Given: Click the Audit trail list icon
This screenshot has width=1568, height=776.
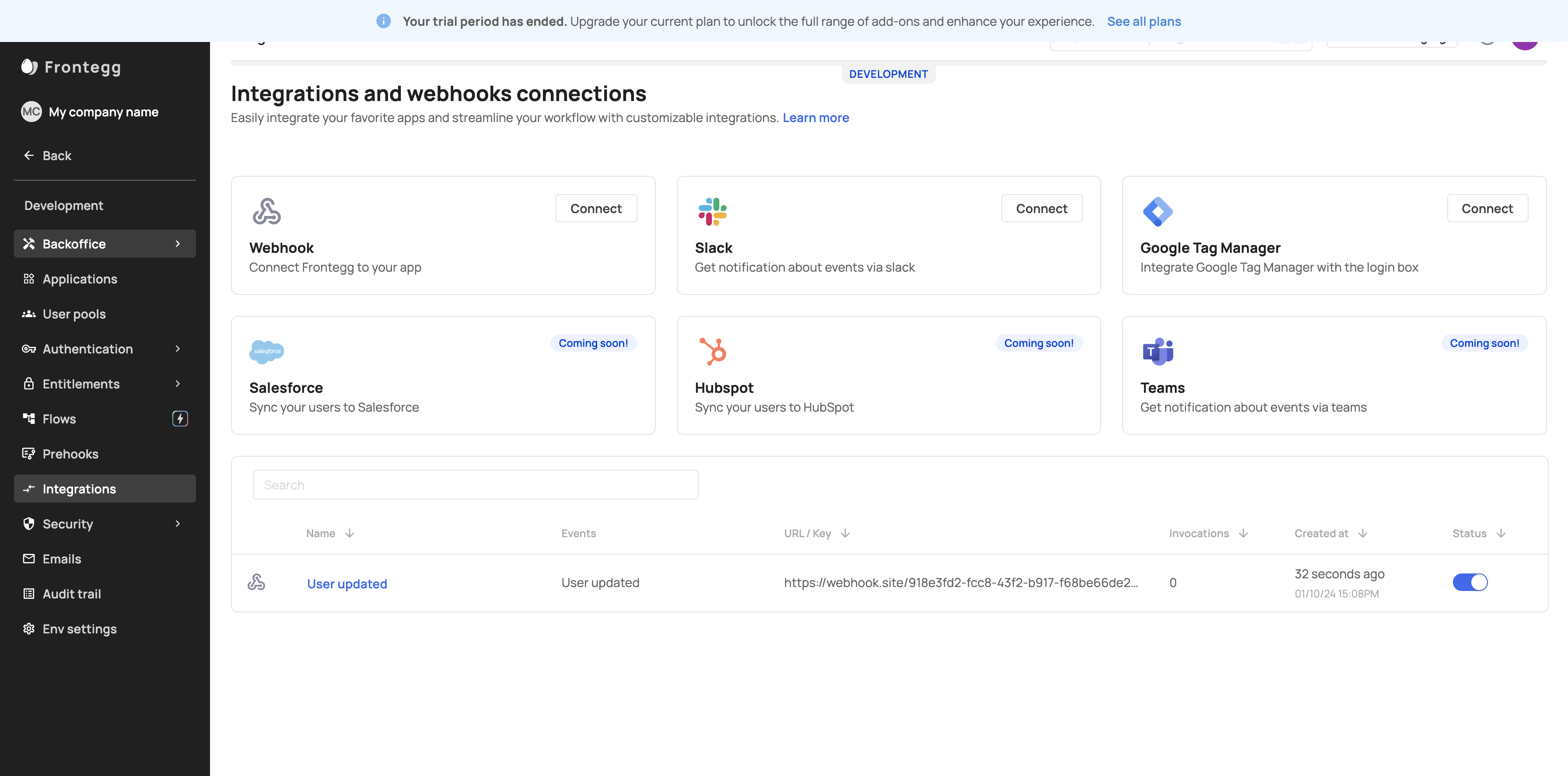Looking at the screenshot, I should pos(28,594).
